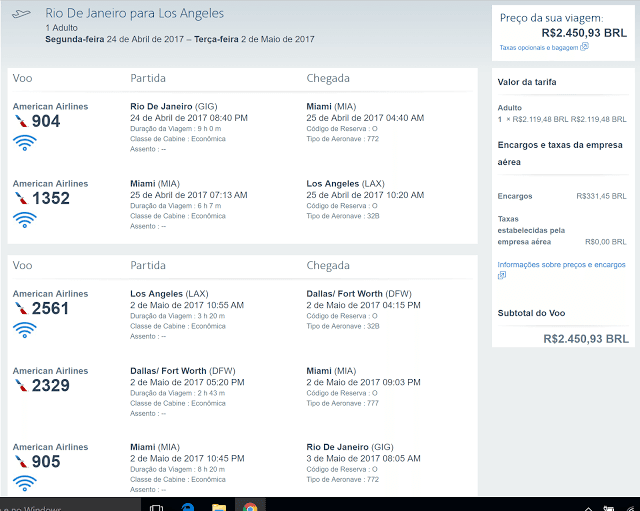Select flight number 2329
Image resolution: width=640 pixels, height=511 pixels.
(51, 385)
